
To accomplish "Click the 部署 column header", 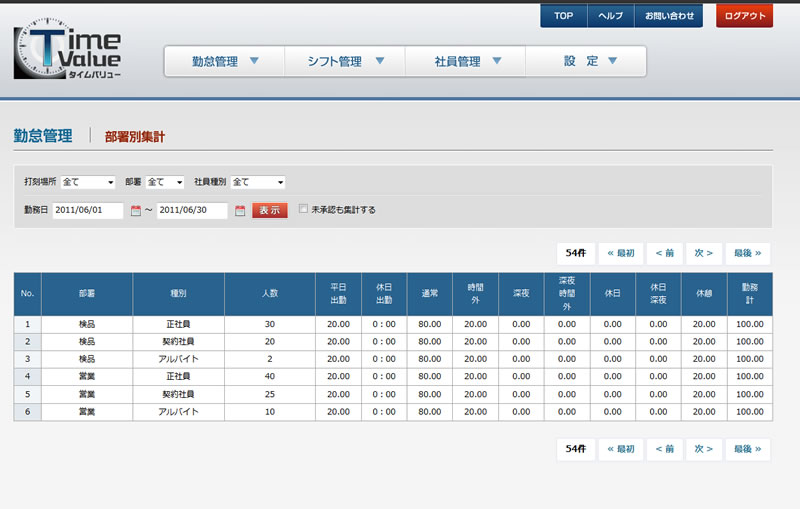I will click(87, 294).
